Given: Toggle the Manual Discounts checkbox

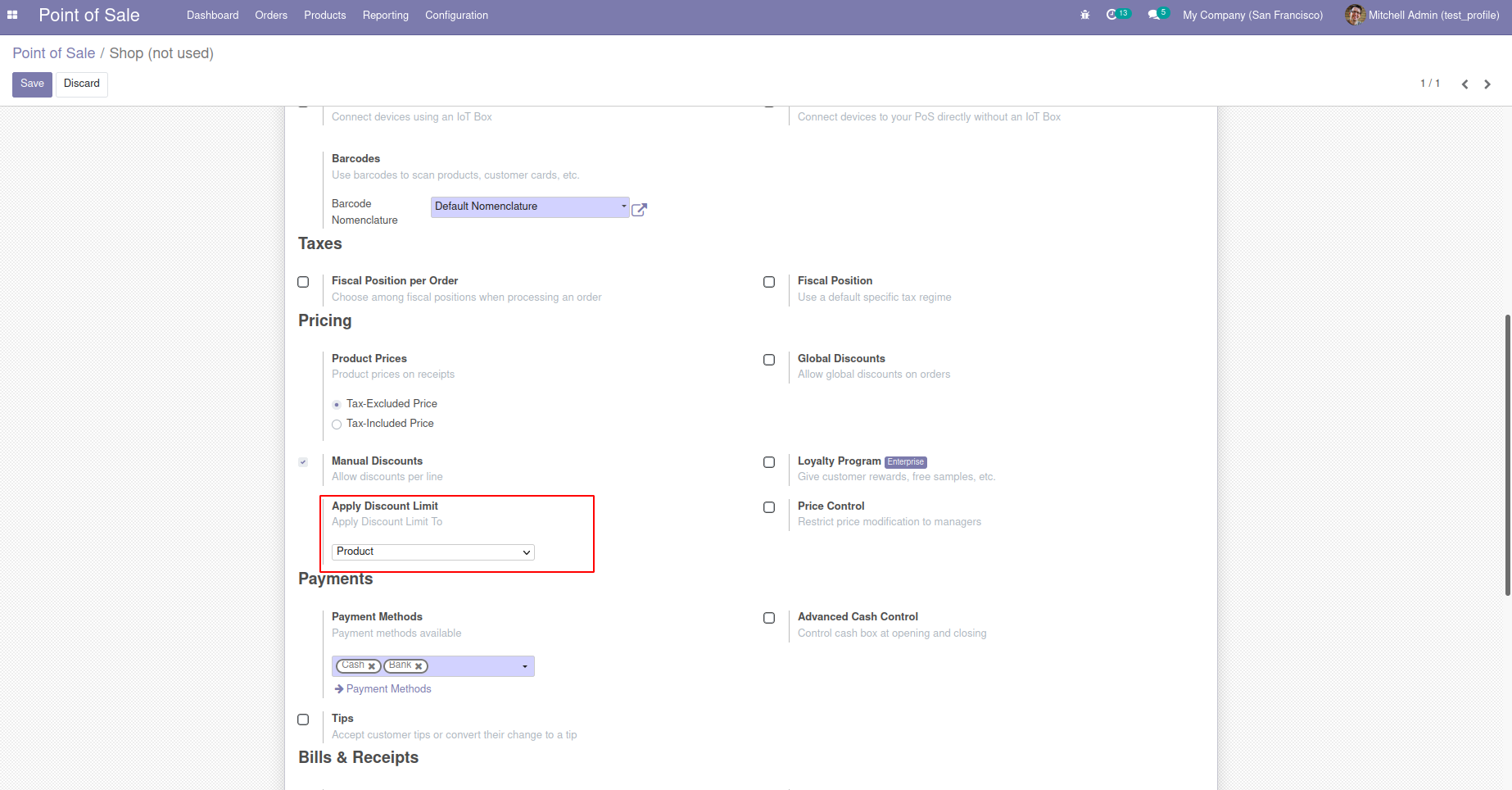Looking at the screenshot, I should click(x=303, y=462).
